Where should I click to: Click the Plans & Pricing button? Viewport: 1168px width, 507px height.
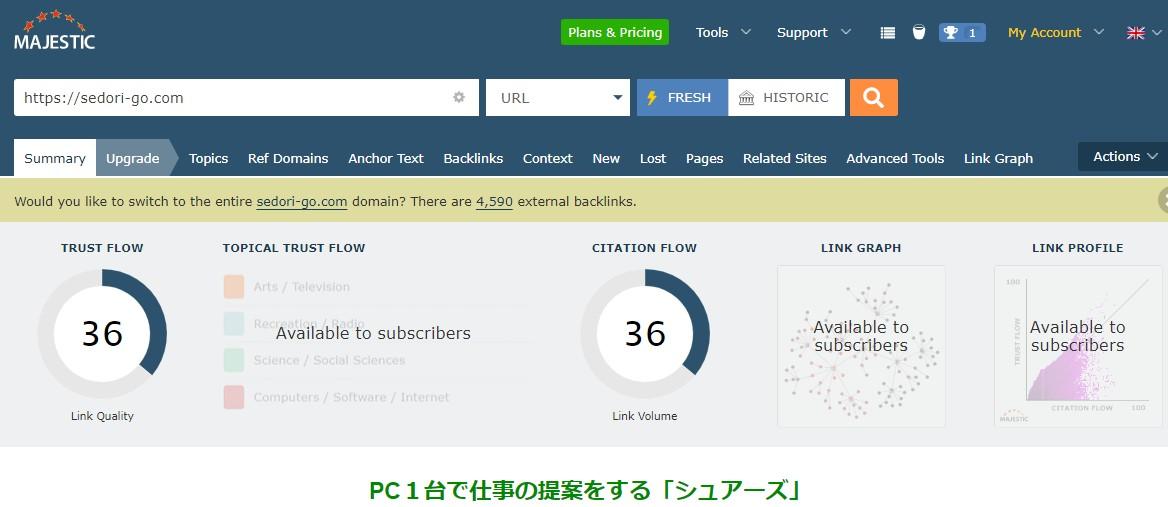click(x=614, y=33)
